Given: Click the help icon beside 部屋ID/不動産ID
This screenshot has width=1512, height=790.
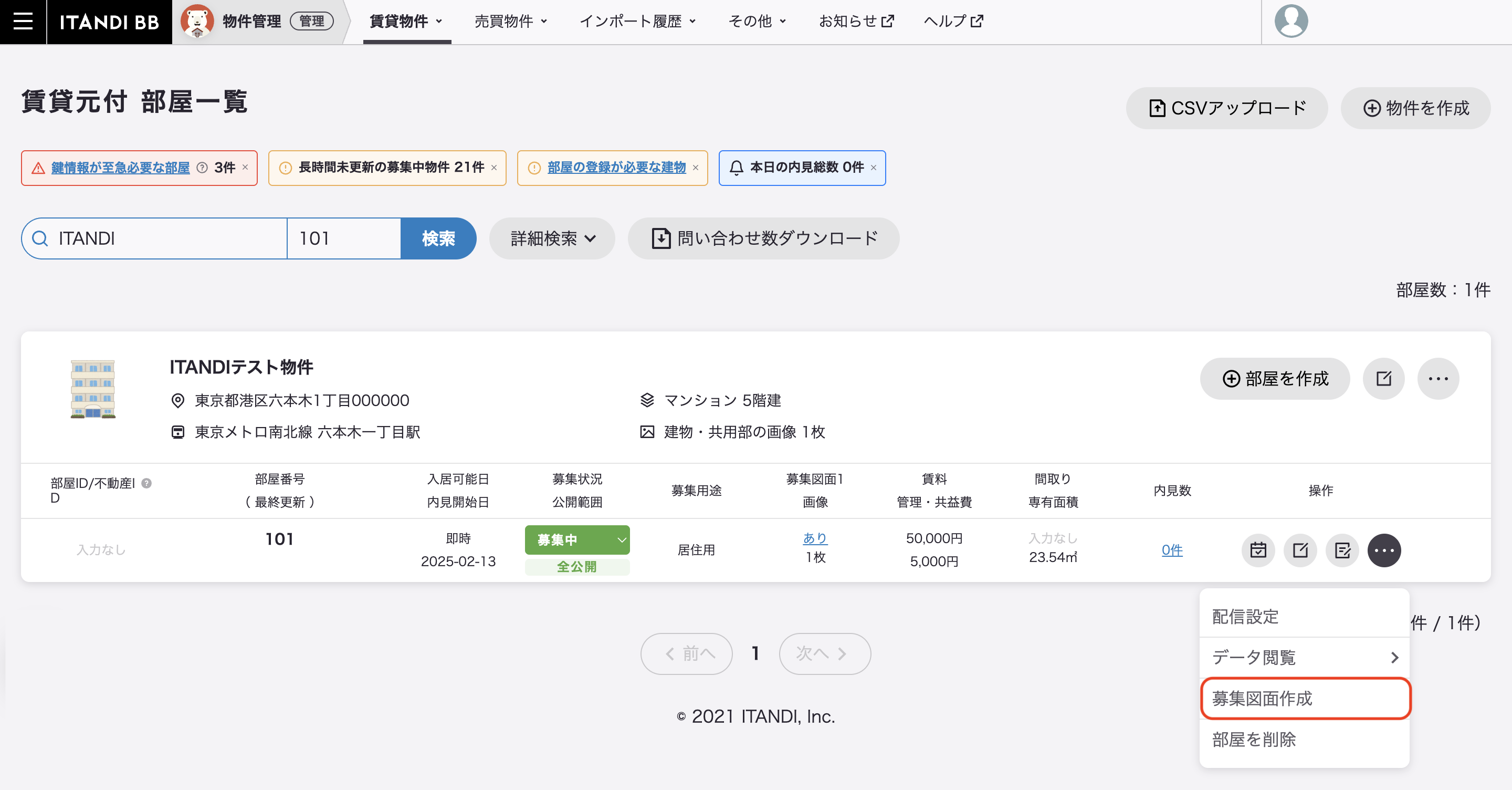Looking at the screenshot, I should (x=147, y=483).
